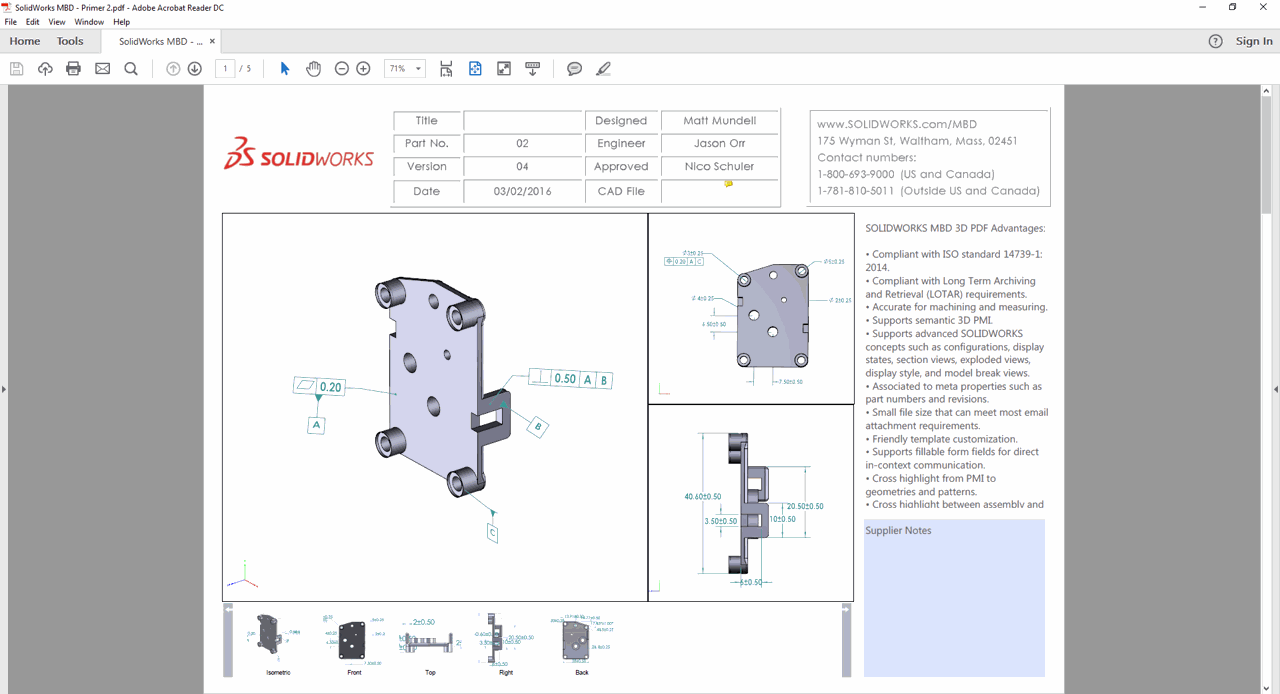
Task: Switch to the Home tab
Action: click(25, 41)
